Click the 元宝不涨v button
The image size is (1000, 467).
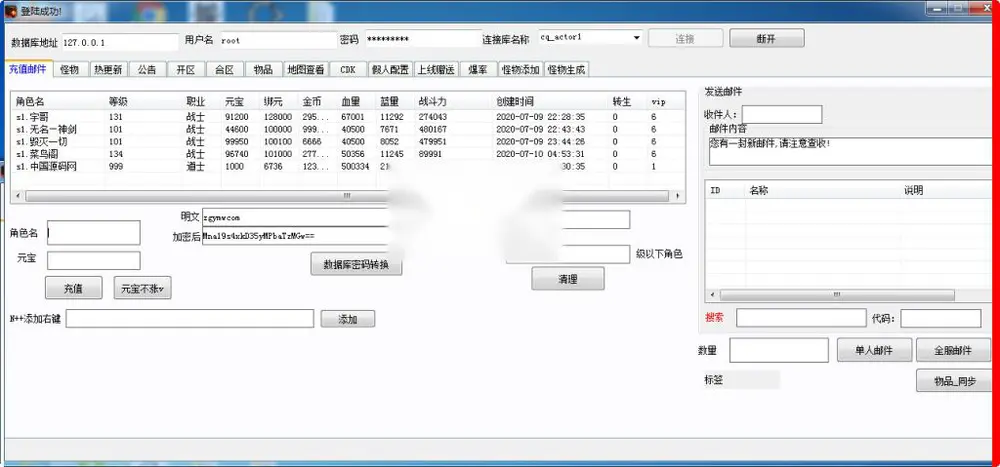coord(142,288)
